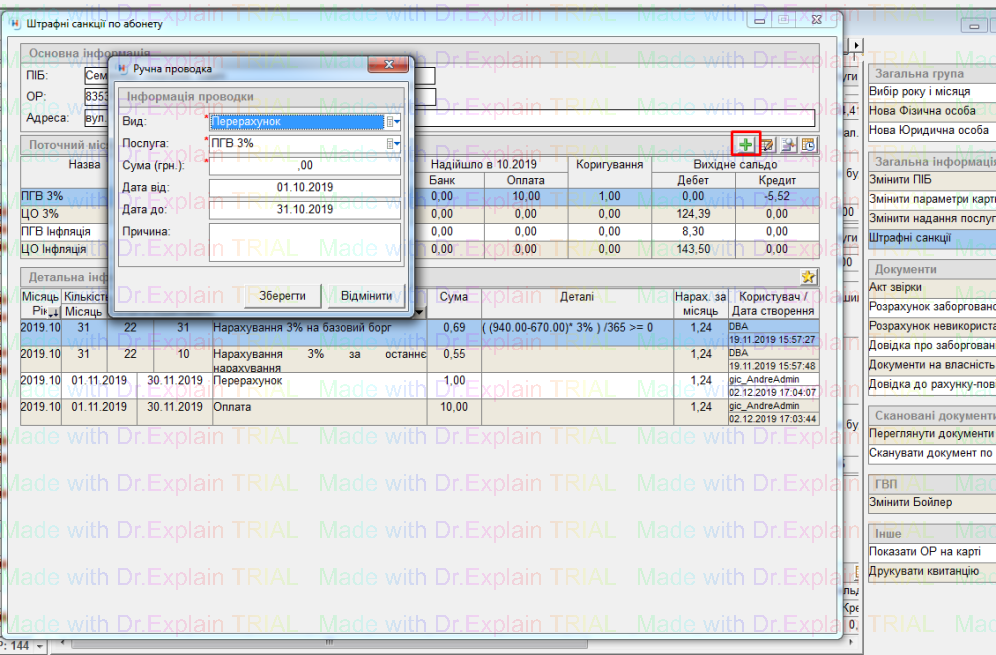The height and width of the screenshot is (655, 996).
Task: Click the calendar clock history icon
Action: (x=808, y=145)
